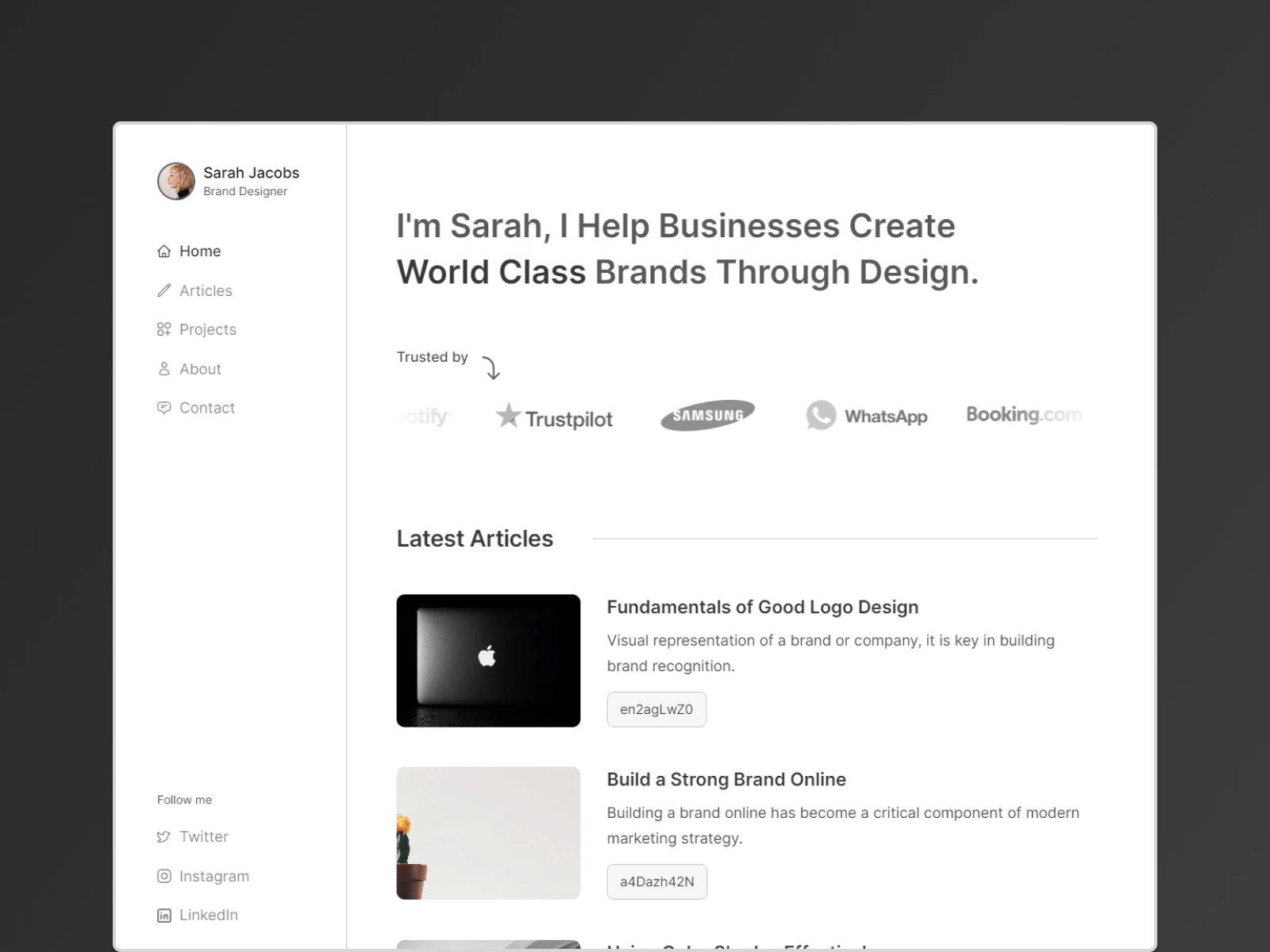Open the Apple laptop article thumbnail
Screen dimensions: 1270x952
point(488,660)
